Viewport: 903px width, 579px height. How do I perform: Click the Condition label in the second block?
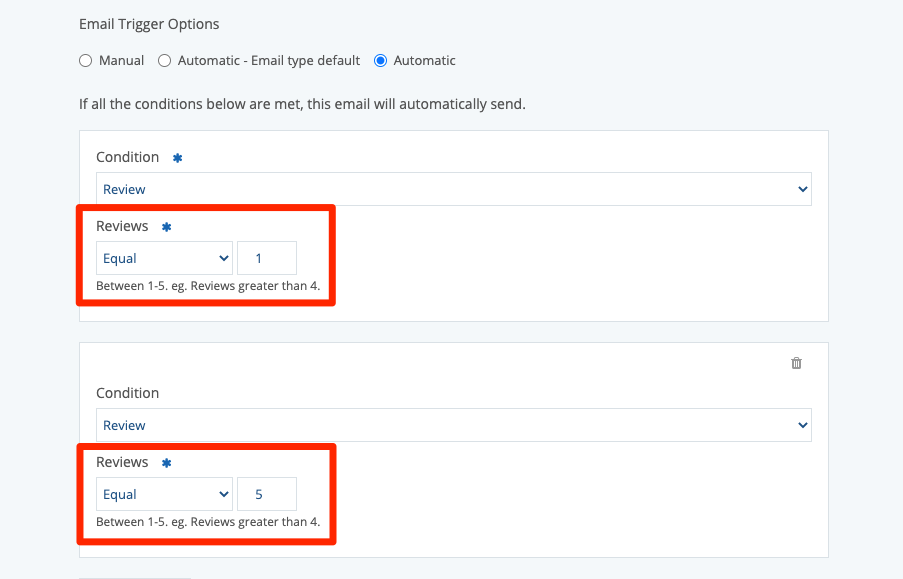(127, 393)
